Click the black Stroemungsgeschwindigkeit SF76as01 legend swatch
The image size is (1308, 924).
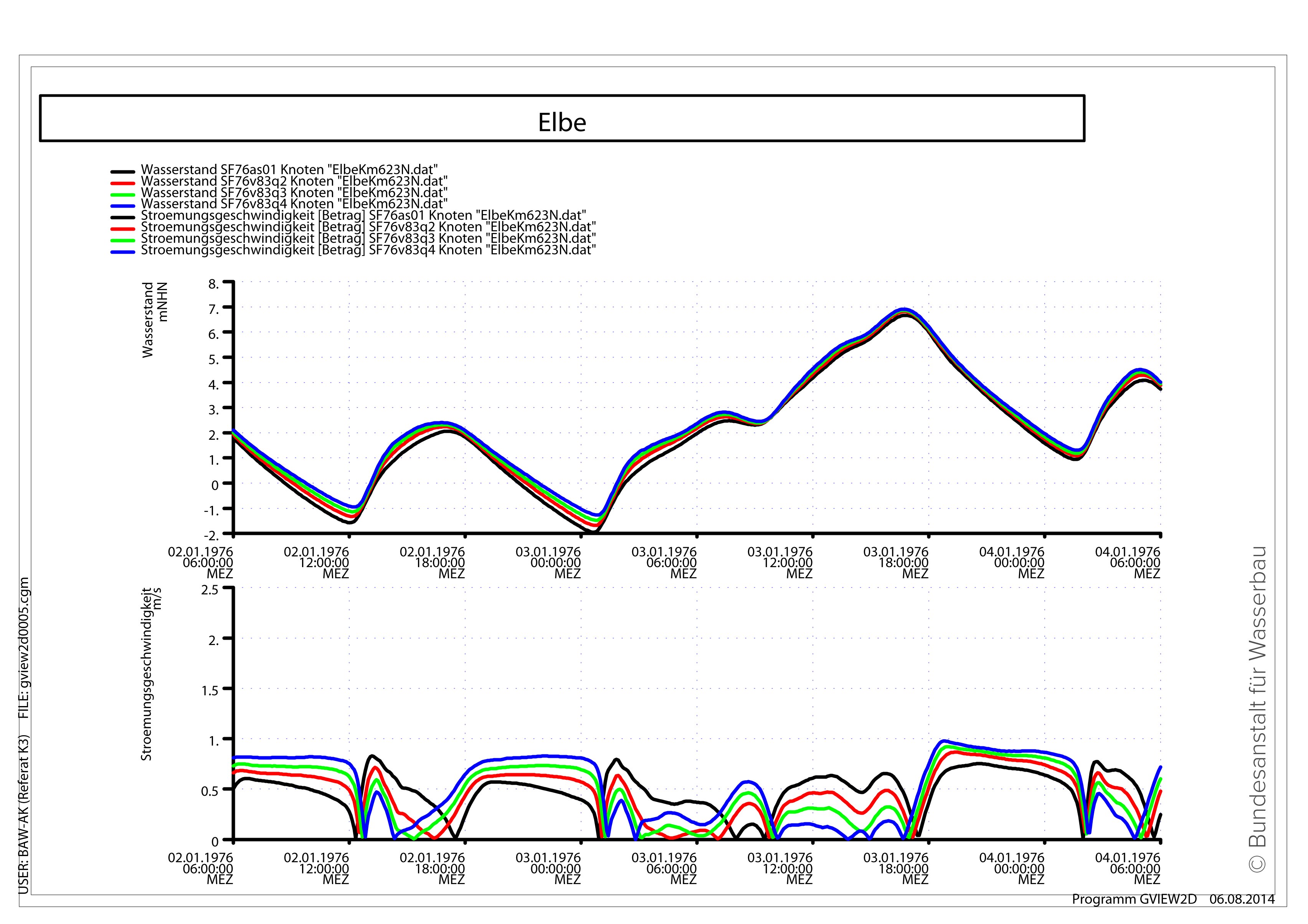point(122,217)
